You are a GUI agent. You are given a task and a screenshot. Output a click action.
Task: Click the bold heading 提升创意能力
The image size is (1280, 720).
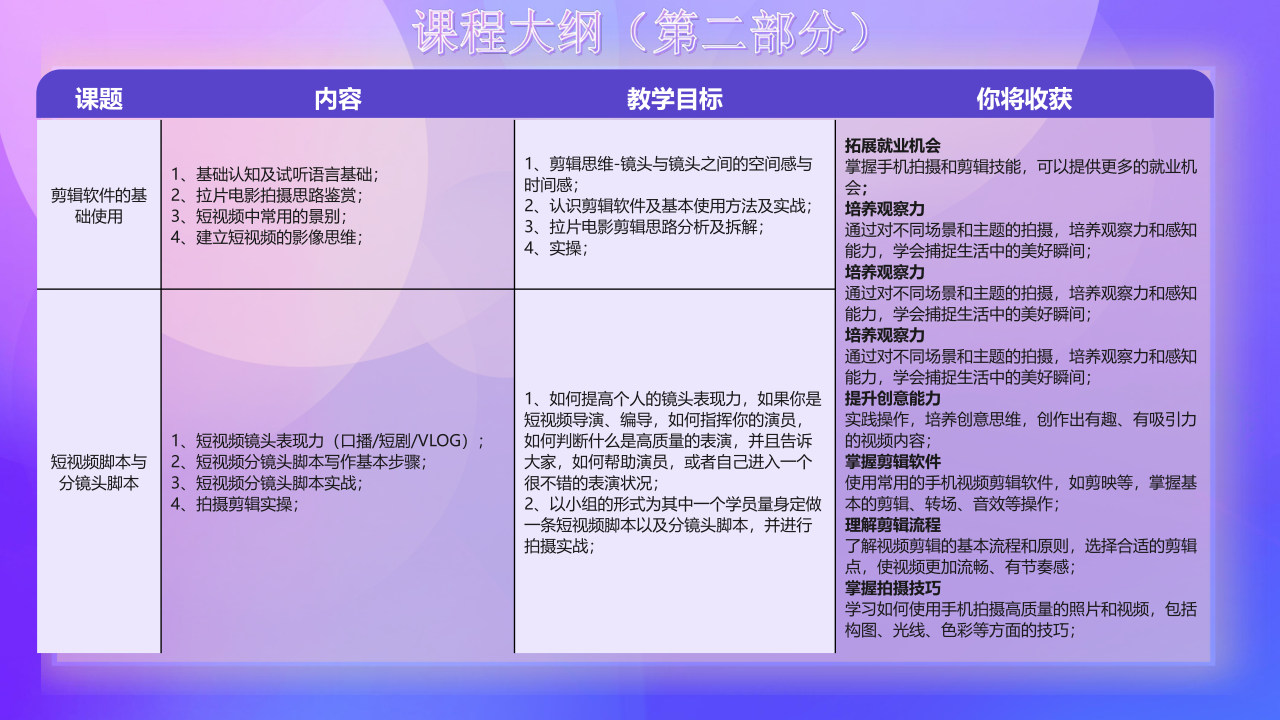coord(893,398)
